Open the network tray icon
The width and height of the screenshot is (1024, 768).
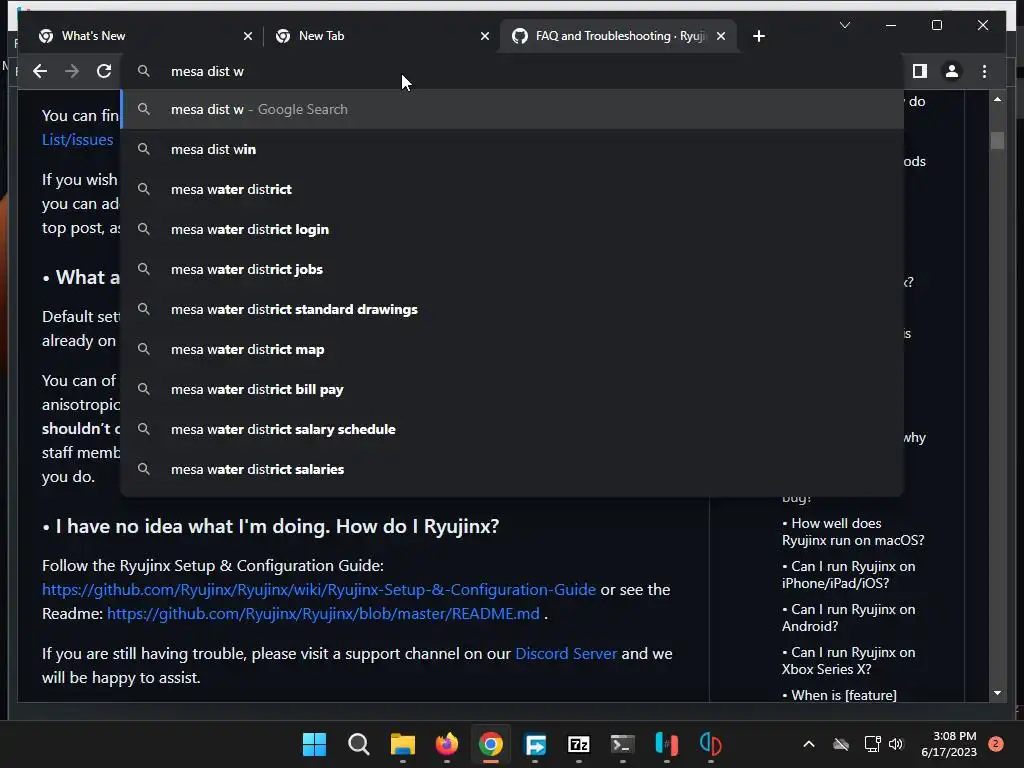pyautogui.click(x=872, y=744)
